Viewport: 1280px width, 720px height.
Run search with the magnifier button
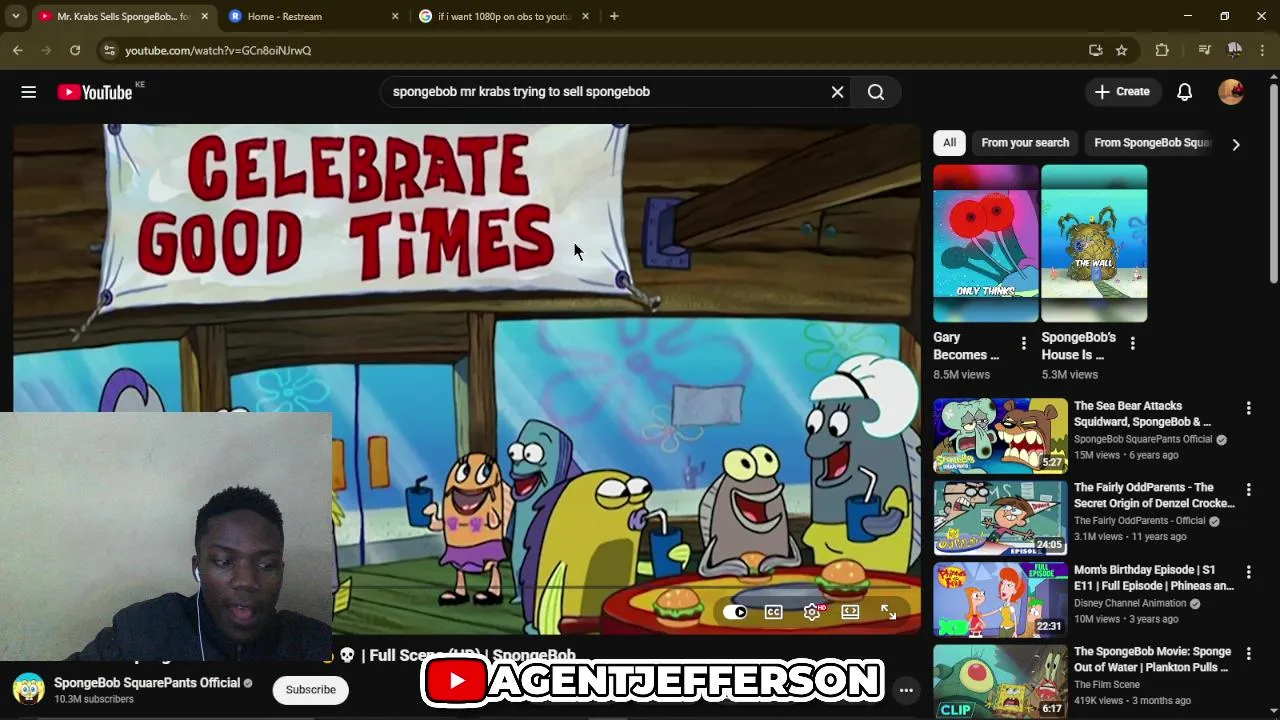pos(876,92)
